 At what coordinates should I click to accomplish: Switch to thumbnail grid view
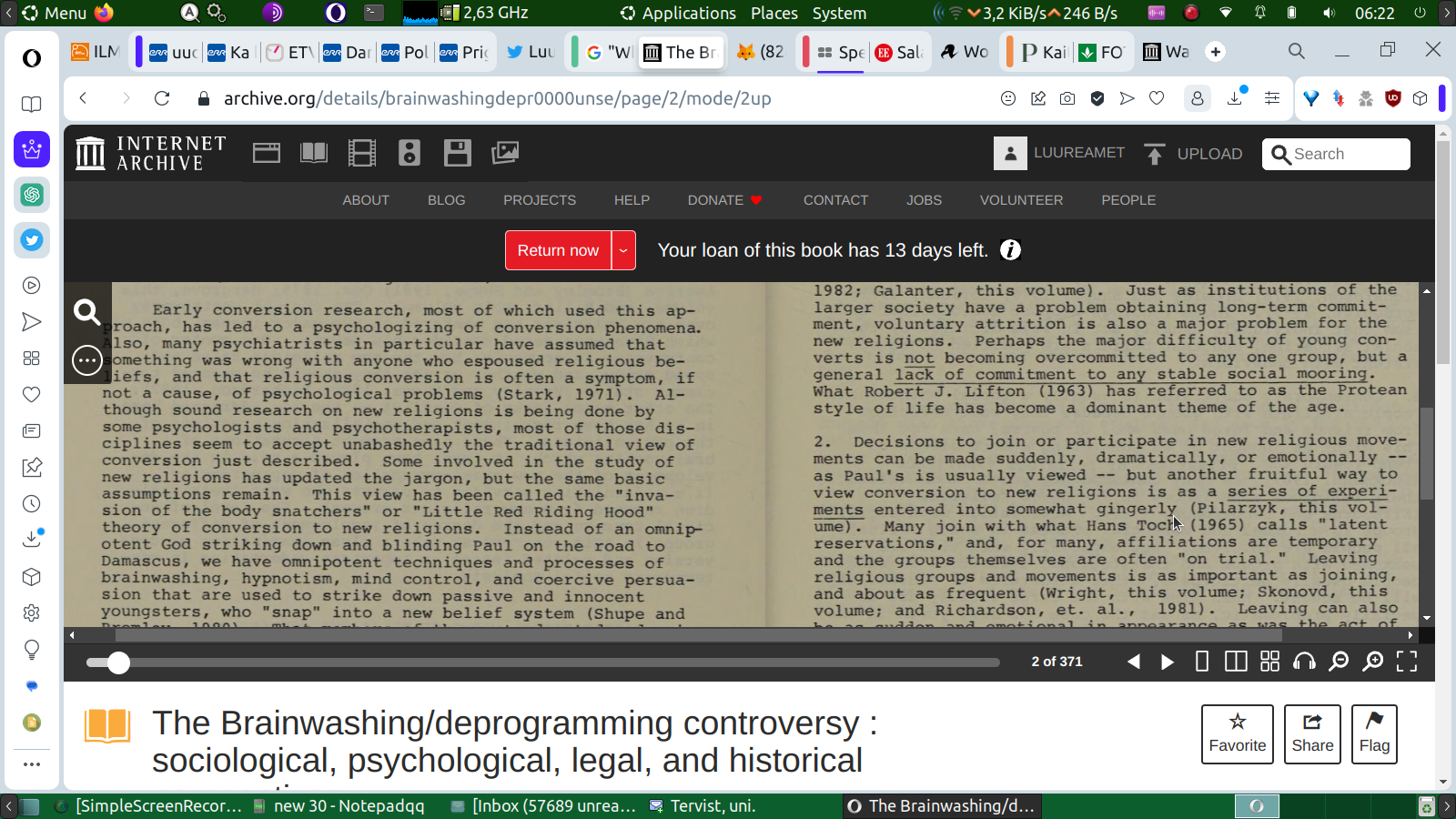[1270, 662]
